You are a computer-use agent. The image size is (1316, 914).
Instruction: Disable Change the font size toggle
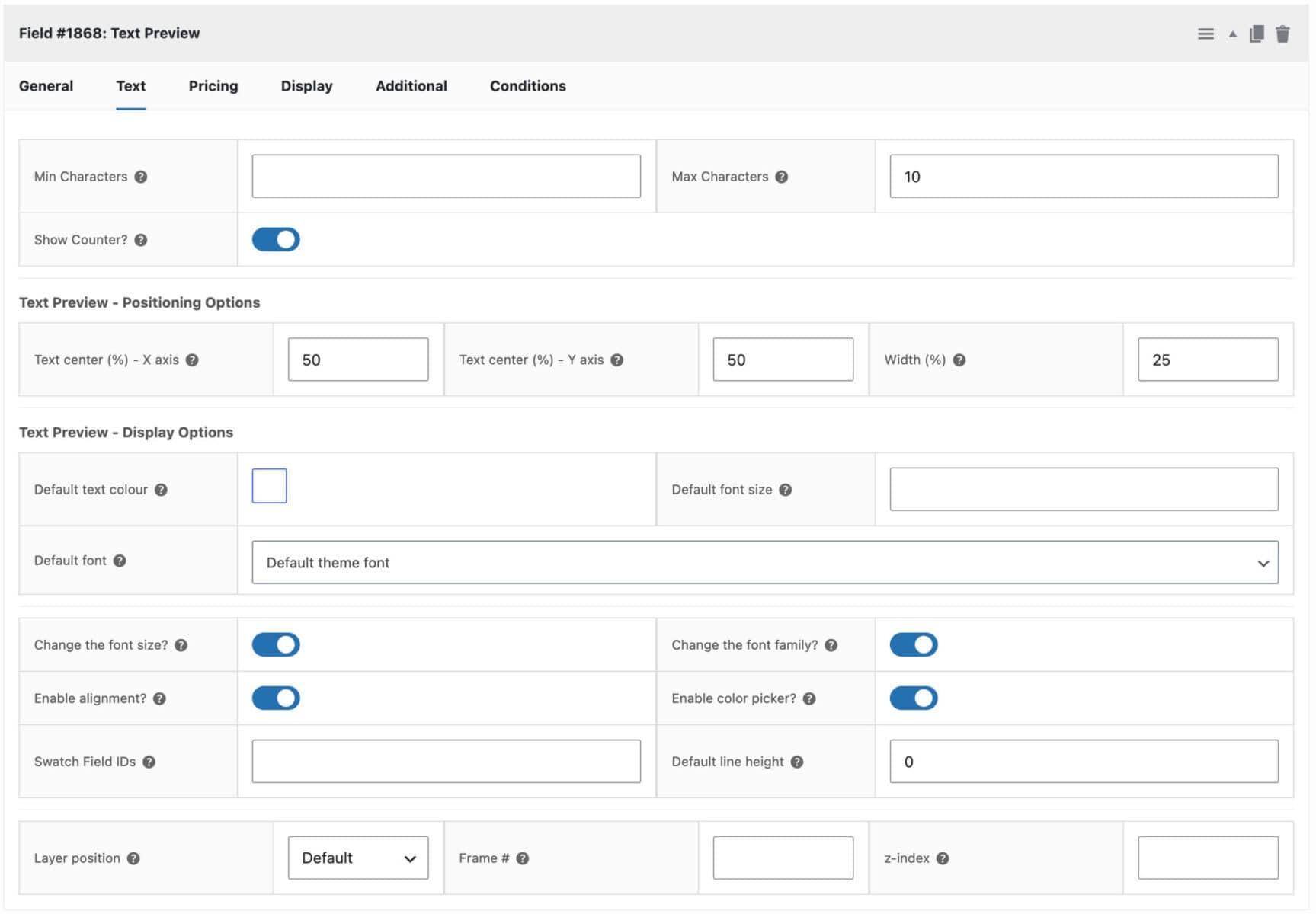276,645
